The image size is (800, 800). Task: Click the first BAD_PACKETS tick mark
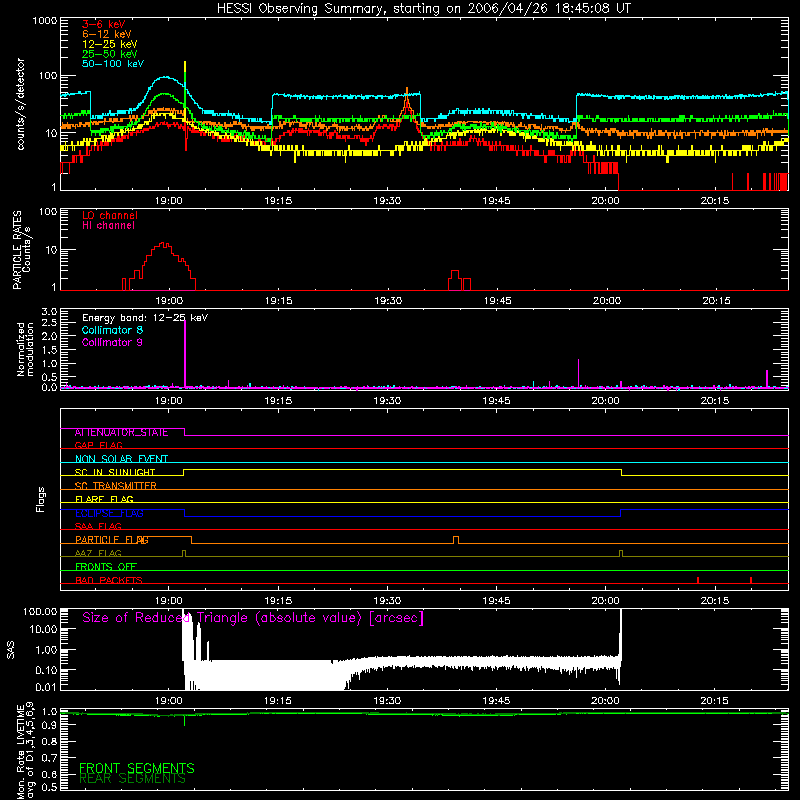click(x=697, y=580)
